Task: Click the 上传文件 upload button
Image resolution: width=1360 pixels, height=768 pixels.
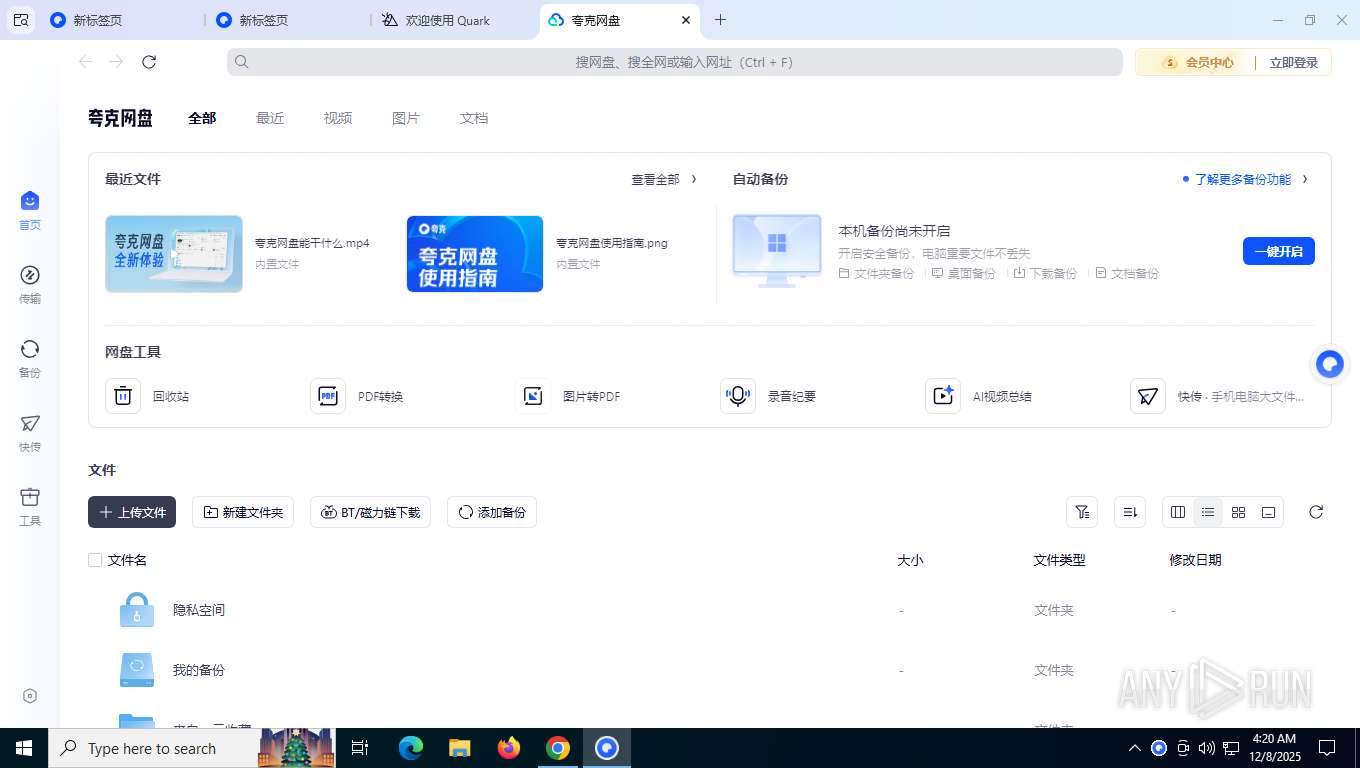Action: 132,512
